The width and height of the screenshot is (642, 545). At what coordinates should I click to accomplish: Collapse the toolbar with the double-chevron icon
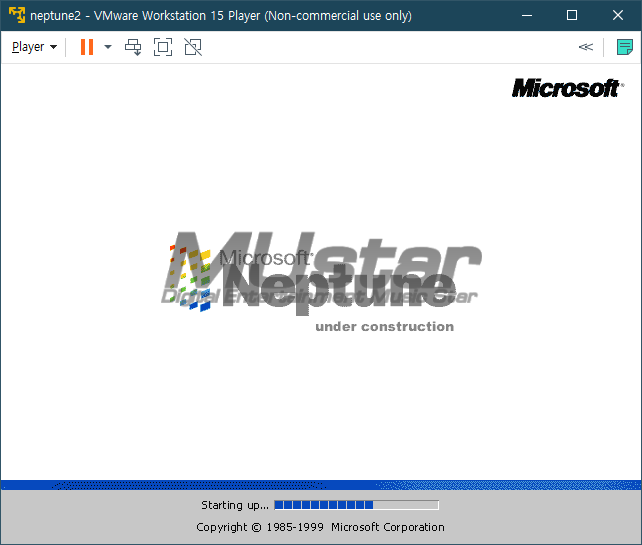pyautogui.click(x=585, y=47)
